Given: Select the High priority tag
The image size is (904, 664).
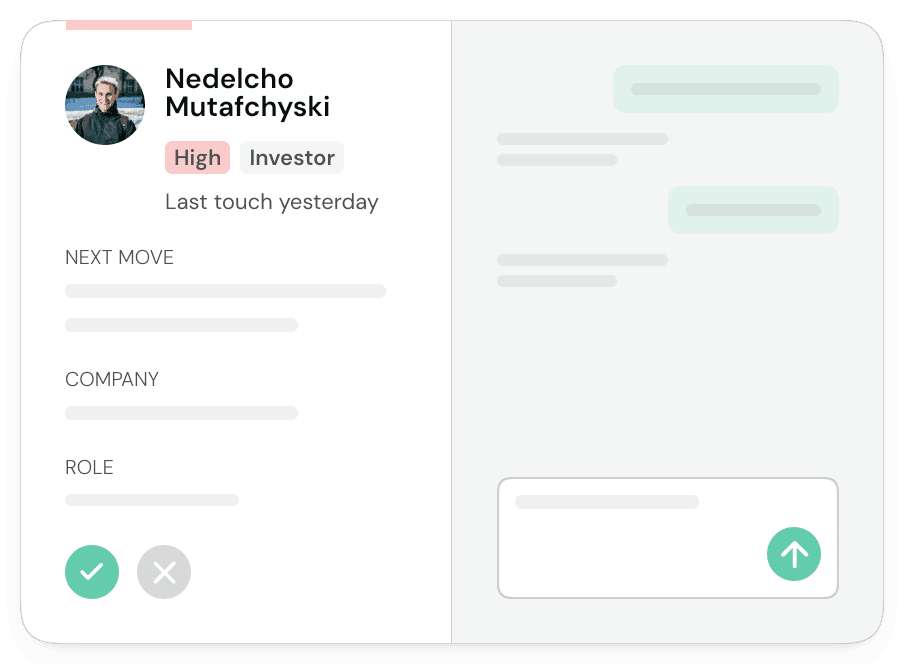Looking at the screenshot, I should pyautogui.click(x=198, y=157).
